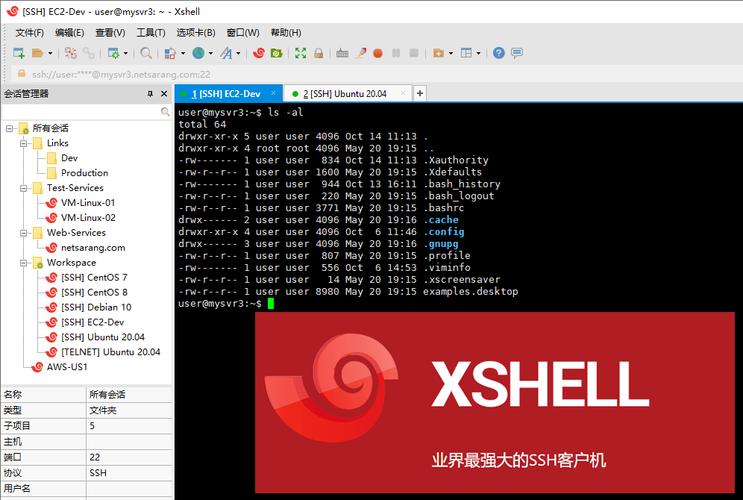Open dropdown arrow beside layout icon
This screenshot has height=500, width=743.
pyautogui.click(x=478, y=53)
